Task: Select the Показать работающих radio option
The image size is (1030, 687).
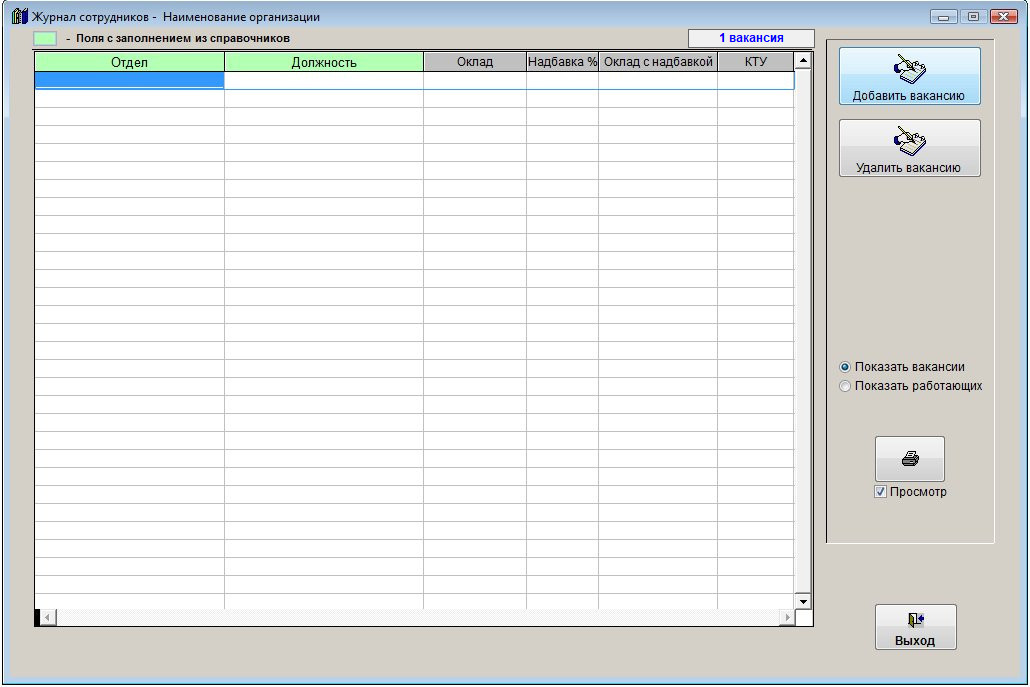Action: (x=845, y=386)
